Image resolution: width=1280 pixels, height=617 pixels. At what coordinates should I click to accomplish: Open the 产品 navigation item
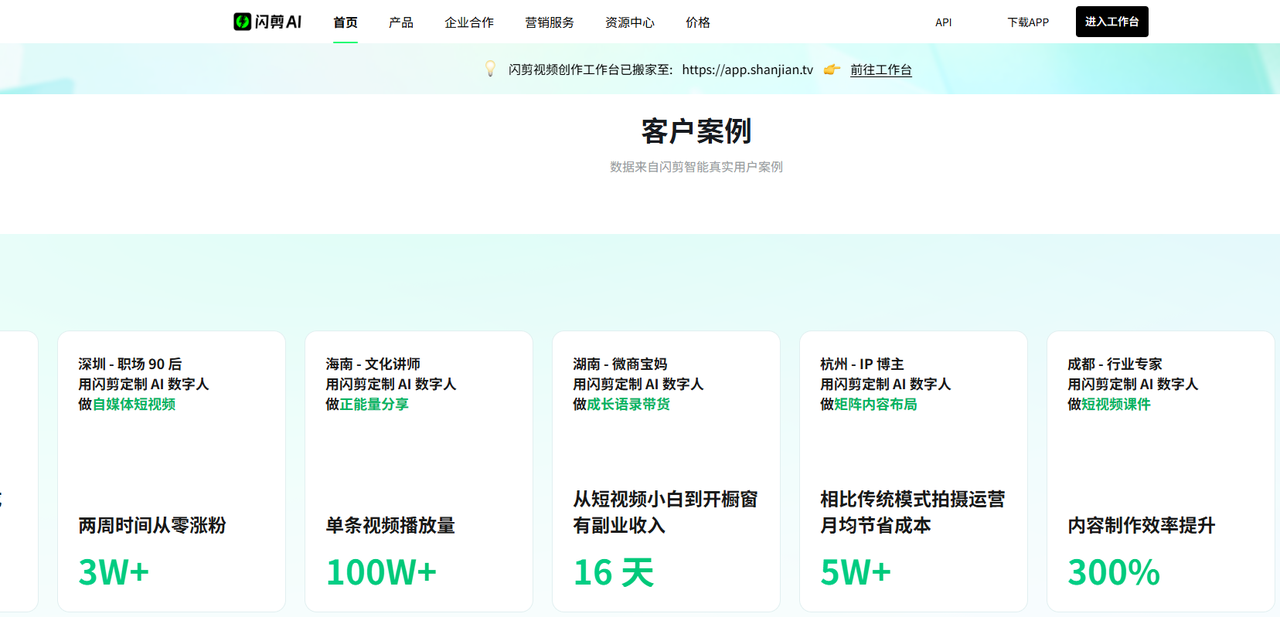[x=401, y=21]
